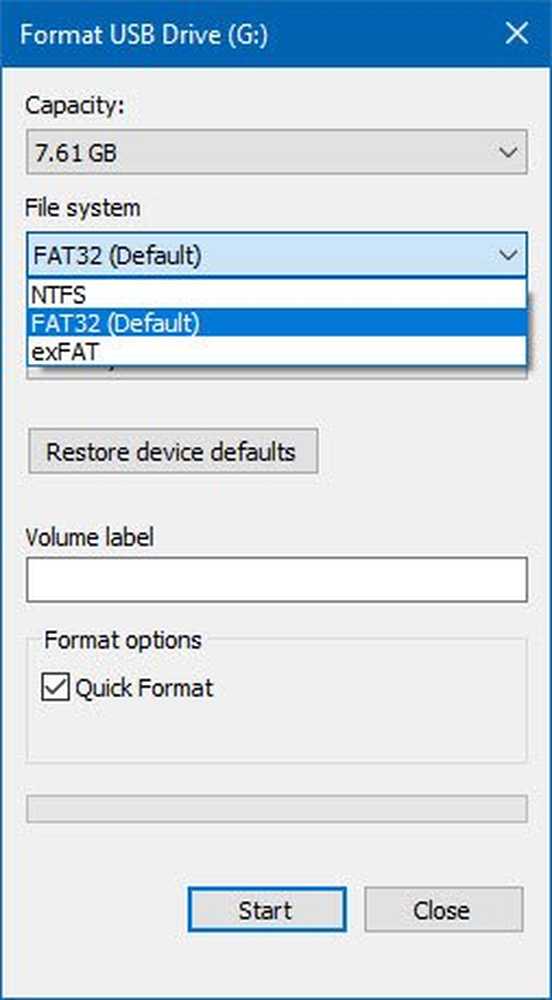The image size is (552, 1000).
Task: Click Restore device defaults button
Action: tap(173, 452)
